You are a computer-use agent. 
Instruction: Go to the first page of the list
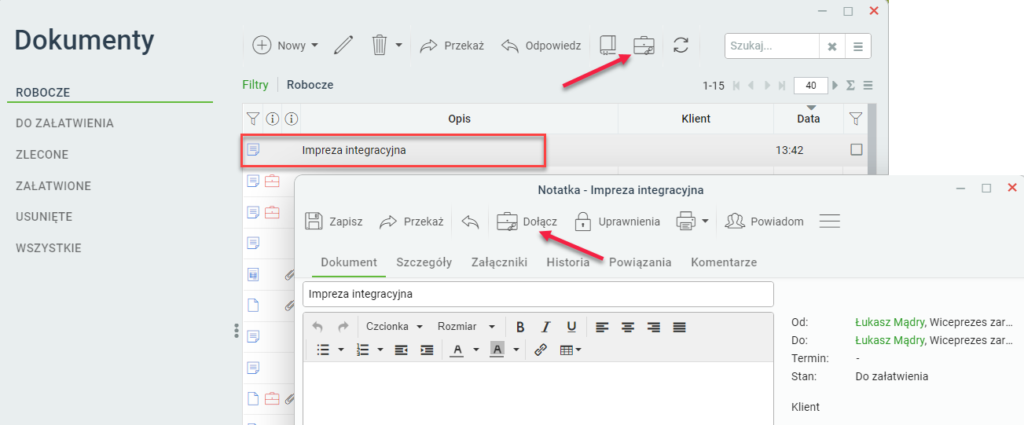pos(737,86)
